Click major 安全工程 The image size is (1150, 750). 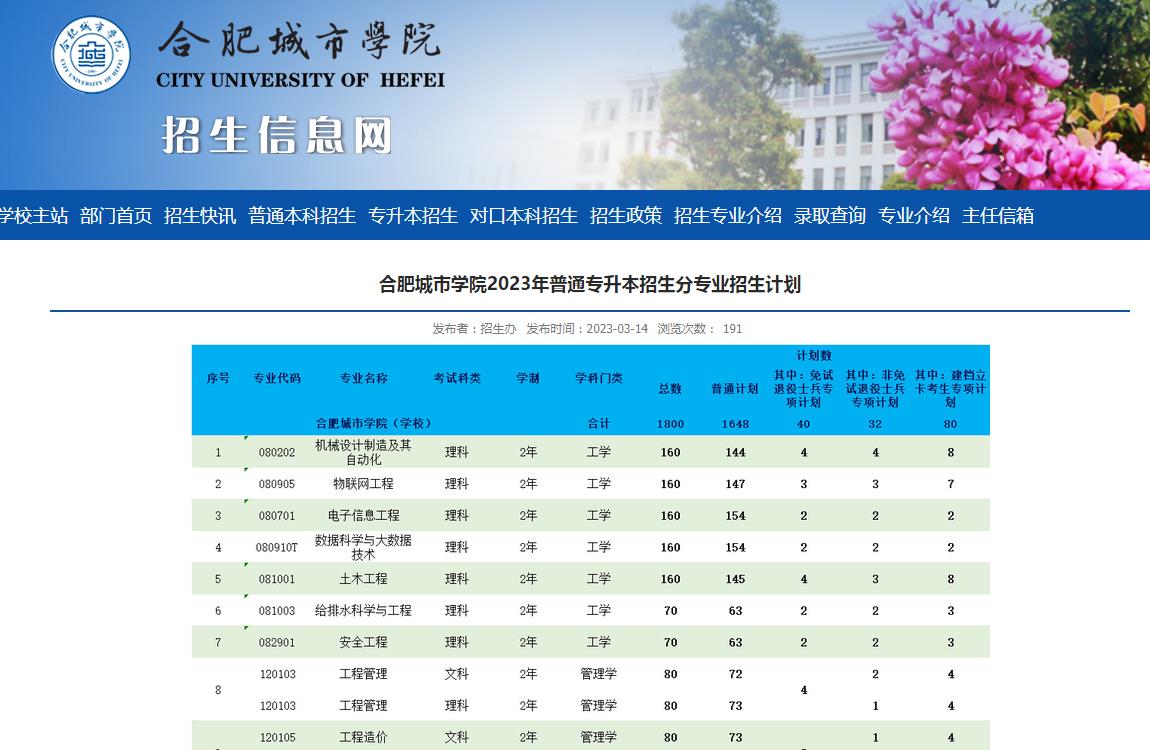pyautogui.click(x=364, y=642)
